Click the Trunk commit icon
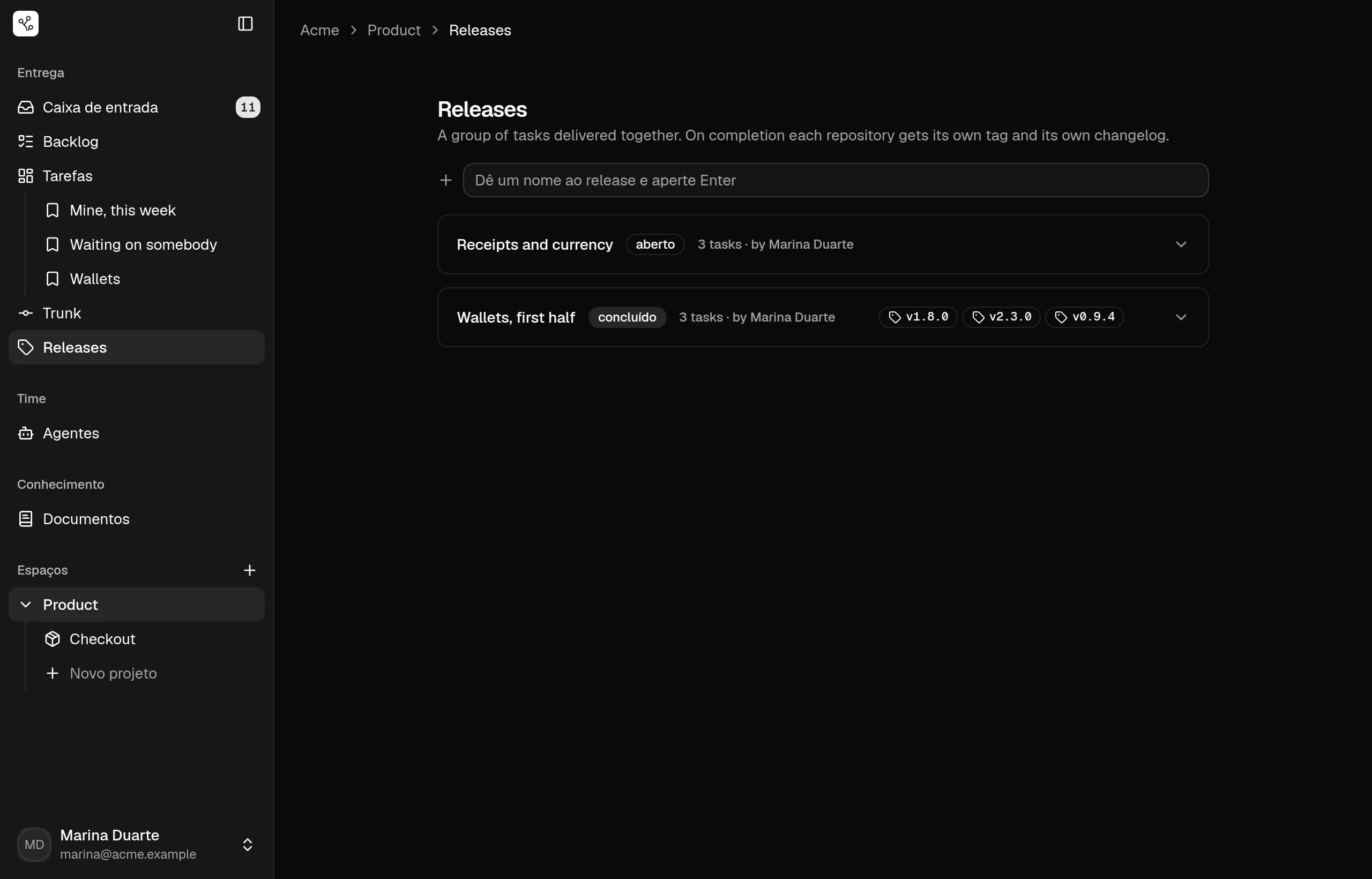 [26, 313]
